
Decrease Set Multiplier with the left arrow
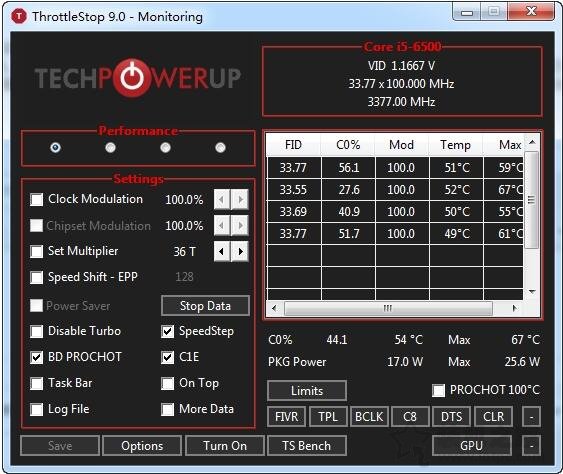pyautogui.click(x=222, y=251)
